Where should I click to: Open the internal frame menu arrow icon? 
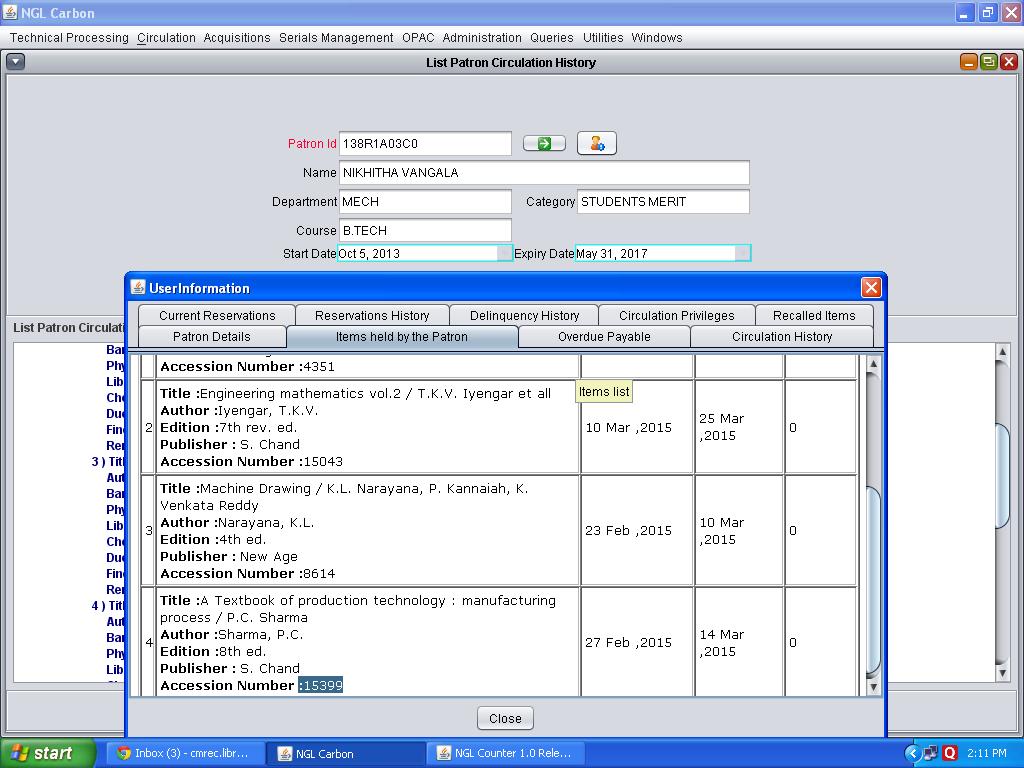(x=16, y=62)
